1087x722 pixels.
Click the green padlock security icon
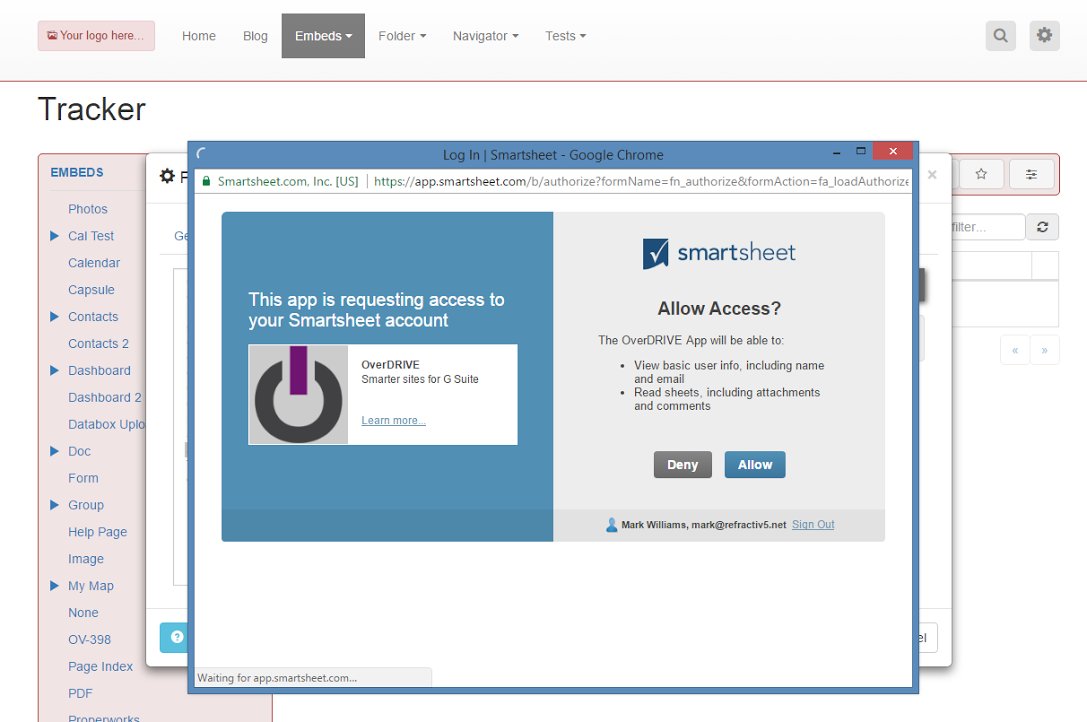point(206,182)
